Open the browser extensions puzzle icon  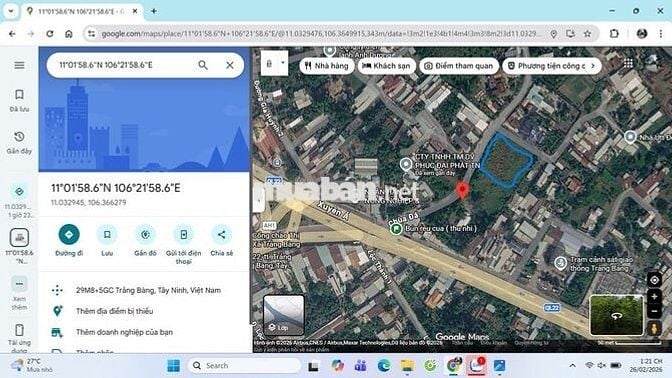pos(614,33)
